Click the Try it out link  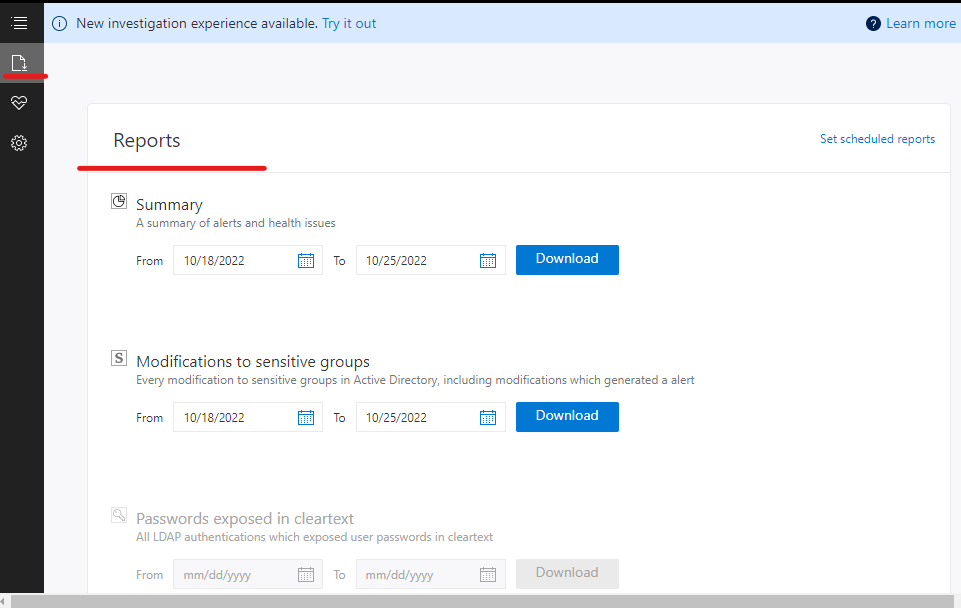(349, 23)
